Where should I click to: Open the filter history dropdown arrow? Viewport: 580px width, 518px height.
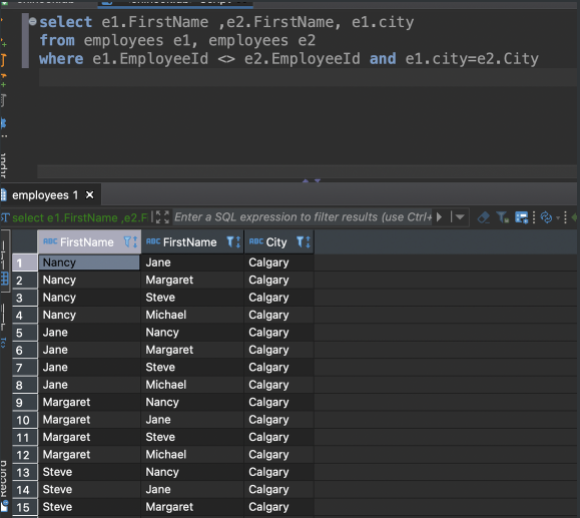(x=460, y=217)
